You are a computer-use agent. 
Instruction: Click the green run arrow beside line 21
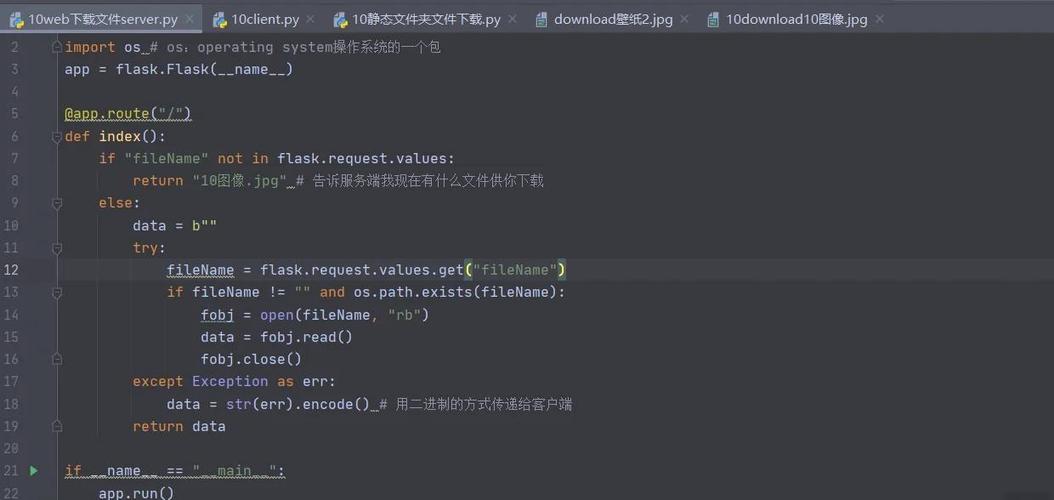(x=33, y=470)
